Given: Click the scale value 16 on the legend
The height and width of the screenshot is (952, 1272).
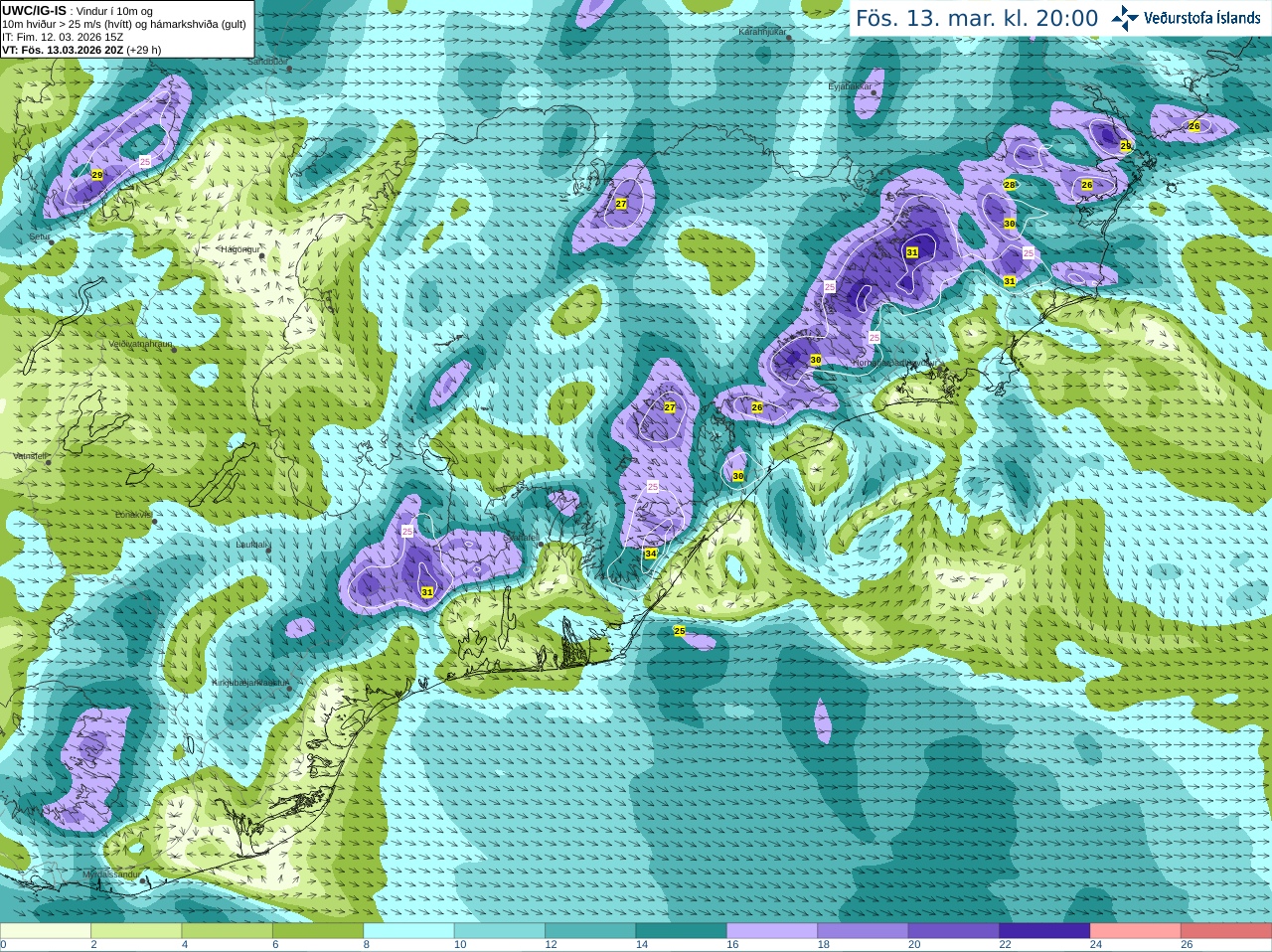Looking at the screenshot, I should 732,945.
